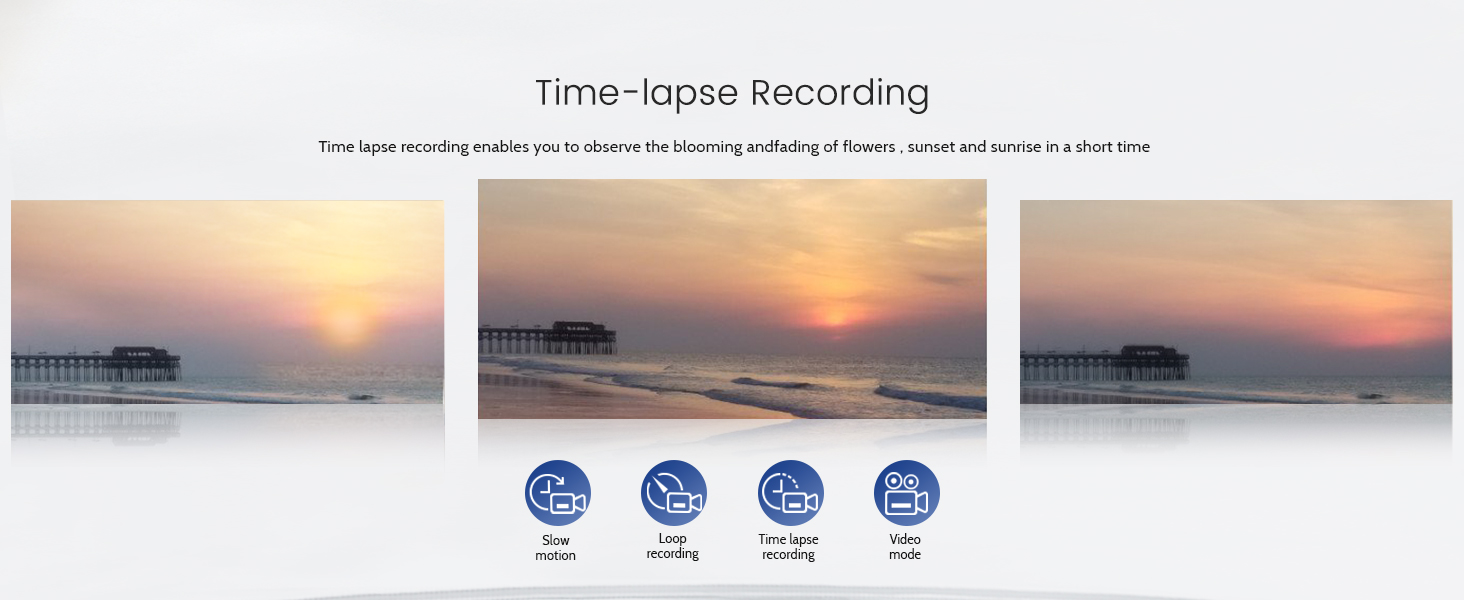Click the 'Loop recording' text label
1464x600 pixels.
(672, 546)
